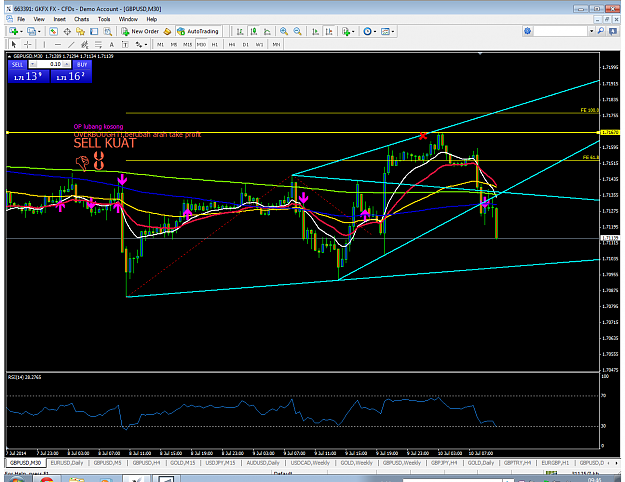
Task: Draw a trendline
Action: [71, 44]
